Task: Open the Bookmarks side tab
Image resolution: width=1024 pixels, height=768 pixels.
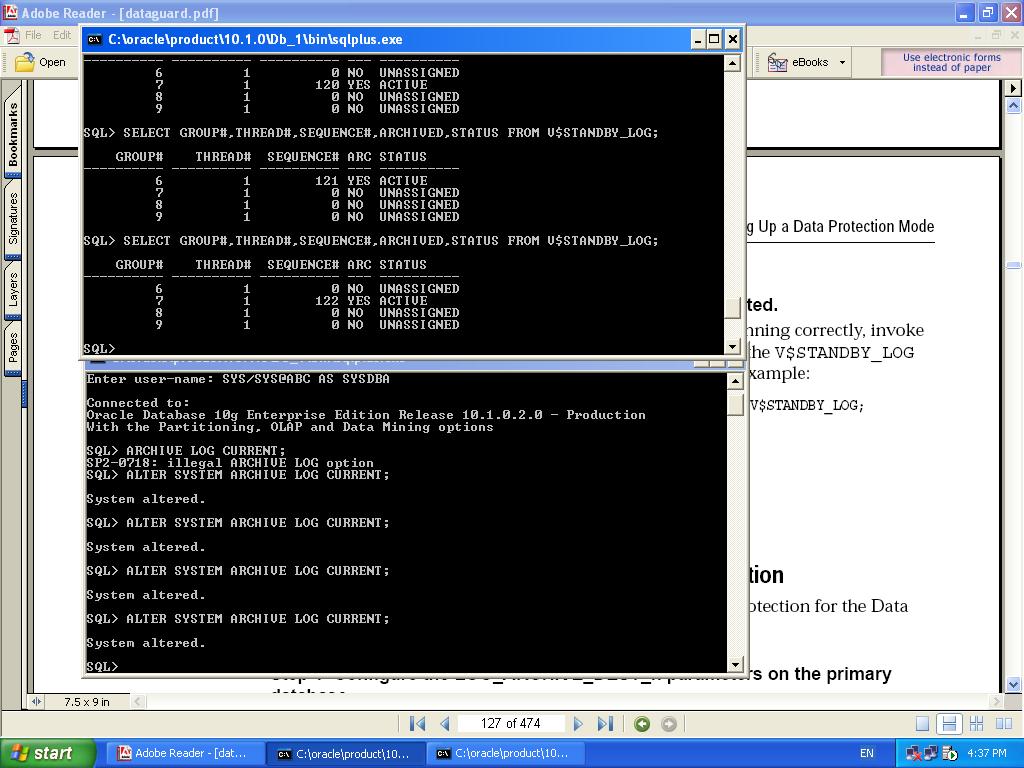Action: tap(13, 133)
